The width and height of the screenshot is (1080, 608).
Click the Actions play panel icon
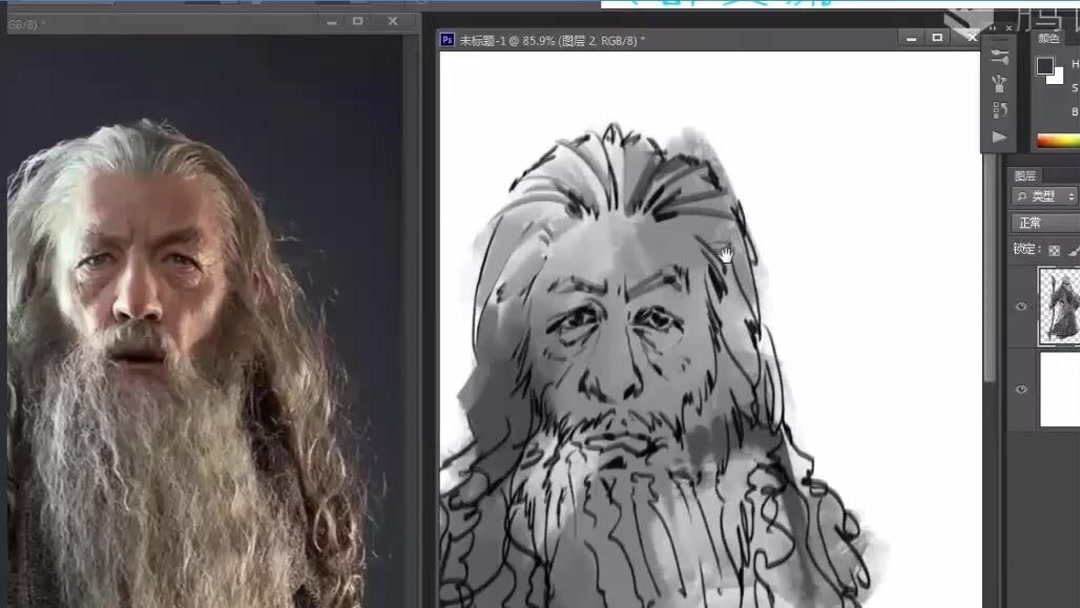(998, 136)
